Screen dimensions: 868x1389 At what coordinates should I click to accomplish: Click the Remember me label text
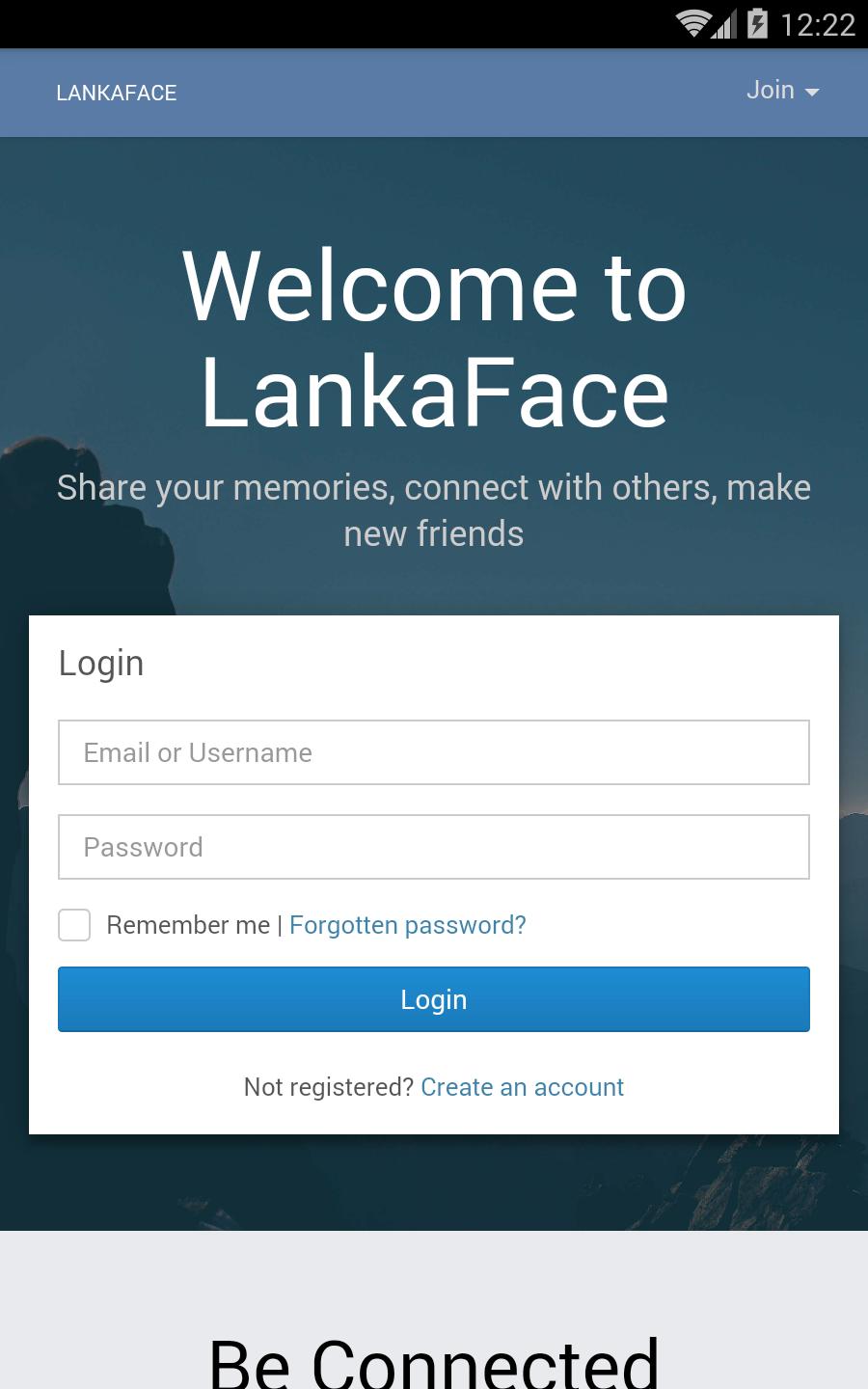click(x=188, y=925)
